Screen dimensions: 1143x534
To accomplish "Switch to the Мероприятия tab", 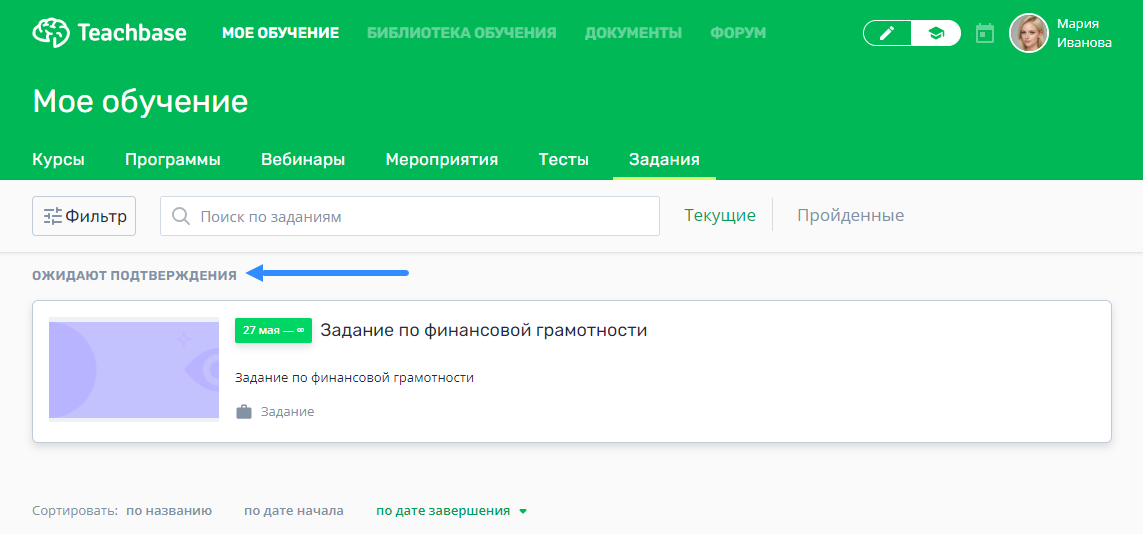I will pyautogui.click(x=442, y=160).
